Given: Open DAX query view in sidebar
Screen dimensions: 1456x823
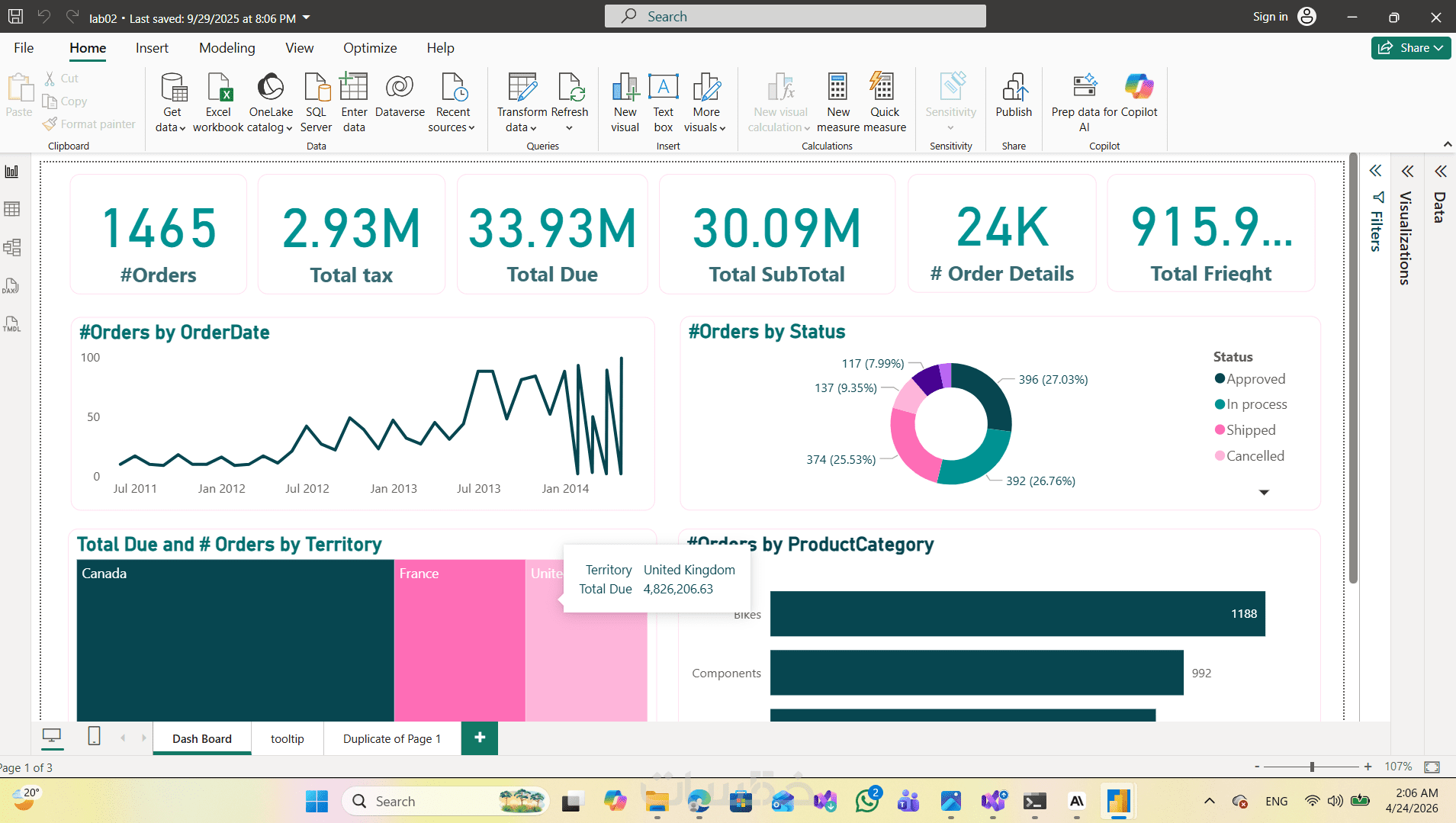Looking at the screenshot, I should click(12, 286).
